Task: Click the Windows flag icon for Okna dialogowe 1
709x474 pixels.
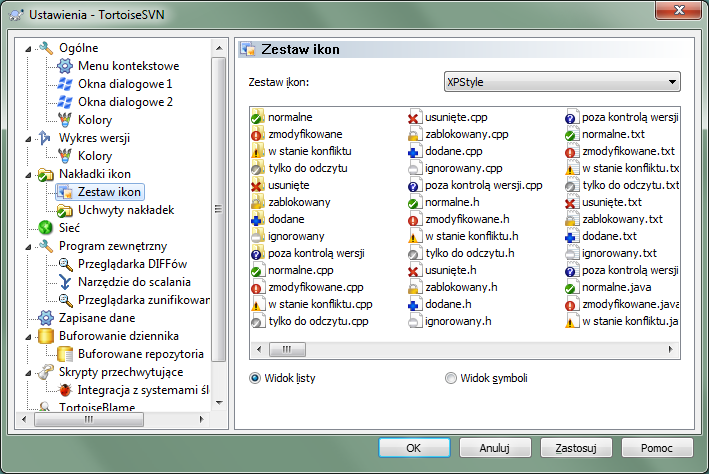Action: click(65, 84)
